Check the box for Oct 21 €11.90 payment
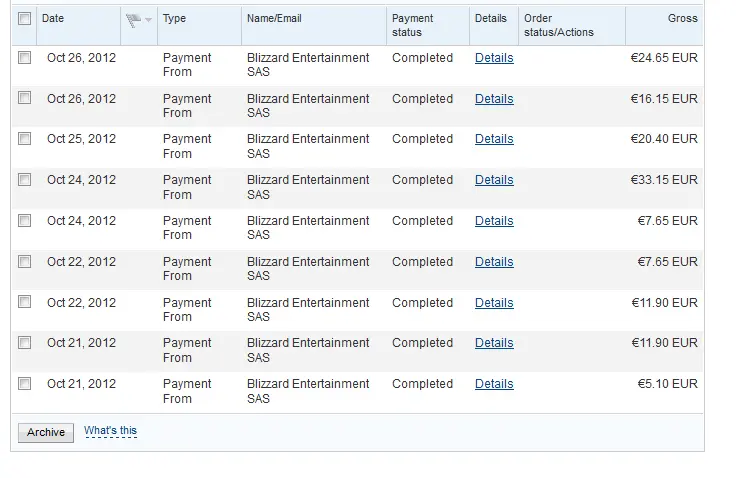Screen dimensions: 742x478 tap(25, 343)
